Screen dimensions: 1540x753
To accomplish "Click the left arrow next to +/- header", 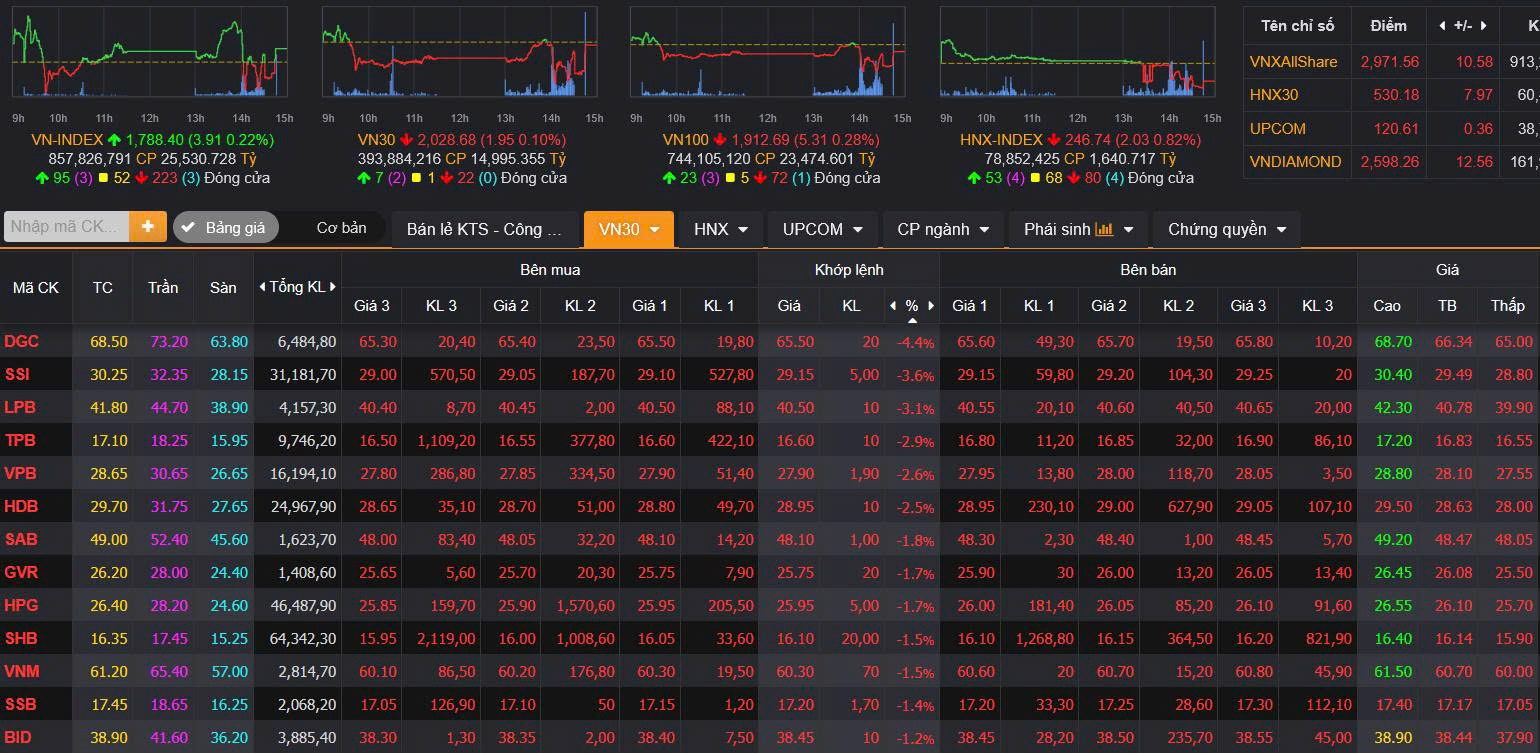I will click(x=1442, y=26).
